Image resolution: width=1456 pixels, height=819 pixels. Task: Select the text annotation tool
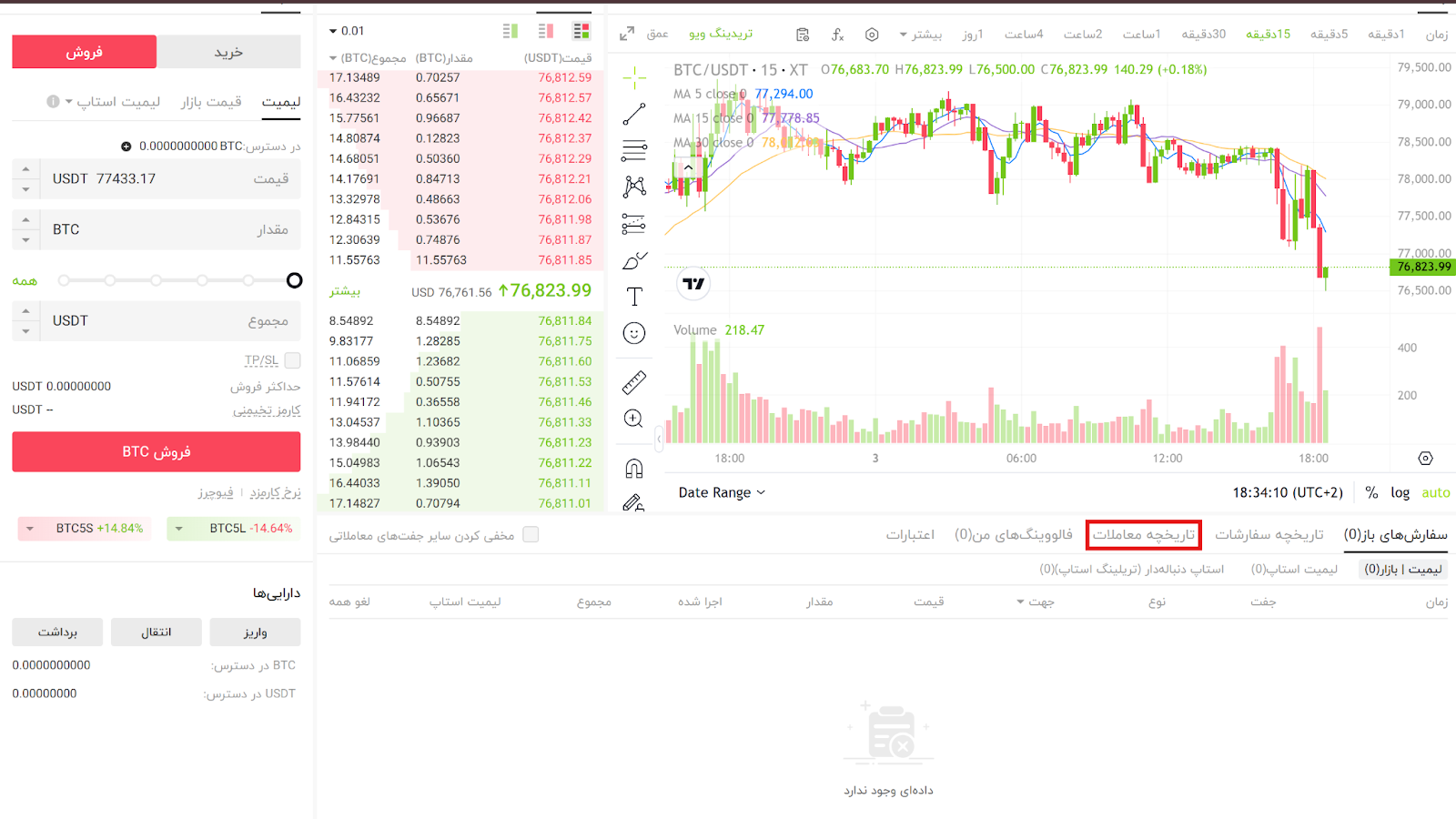click(634, 297)
